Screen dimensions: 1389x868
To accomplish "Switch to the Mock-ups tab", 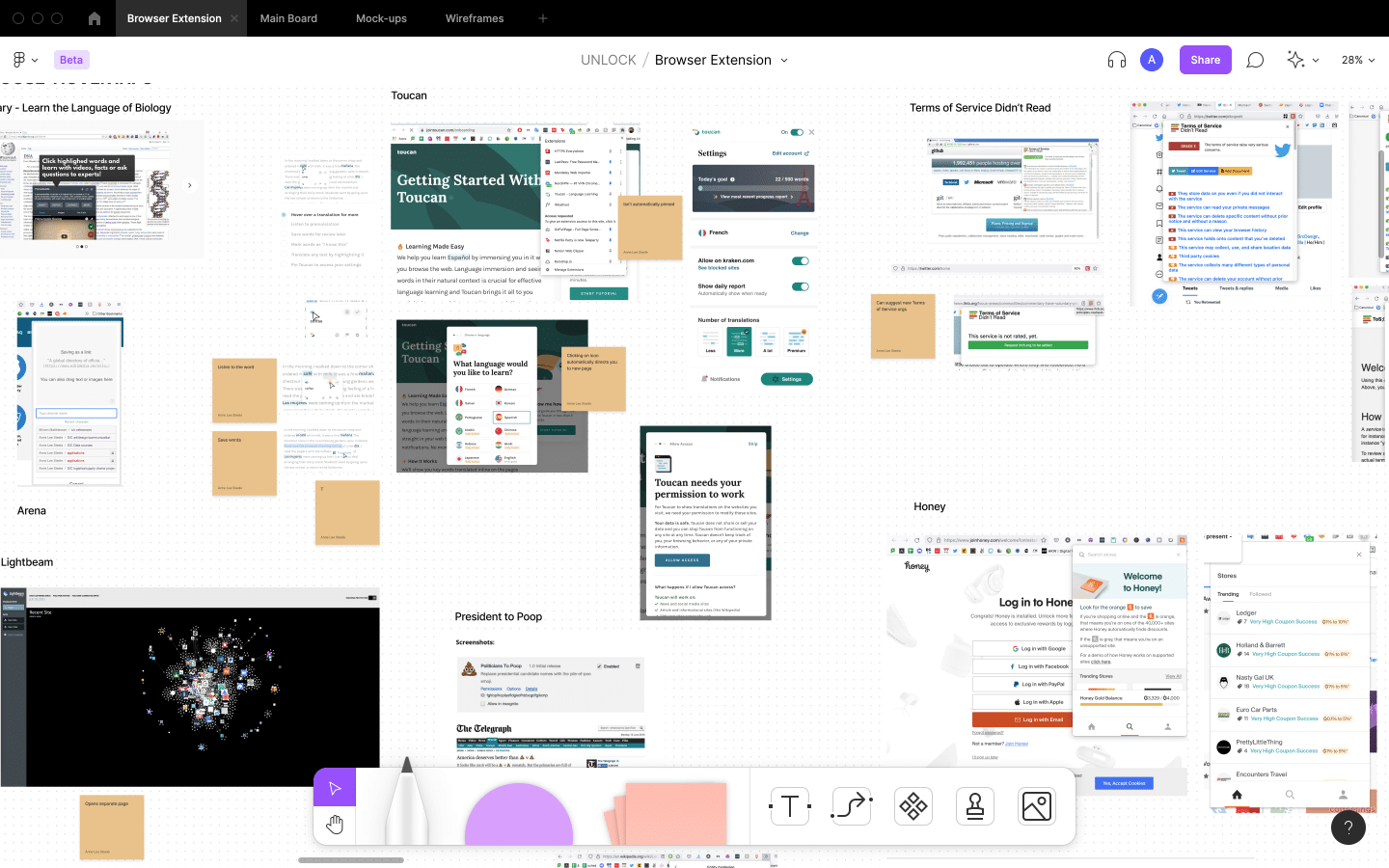I will tap(381, 18).
